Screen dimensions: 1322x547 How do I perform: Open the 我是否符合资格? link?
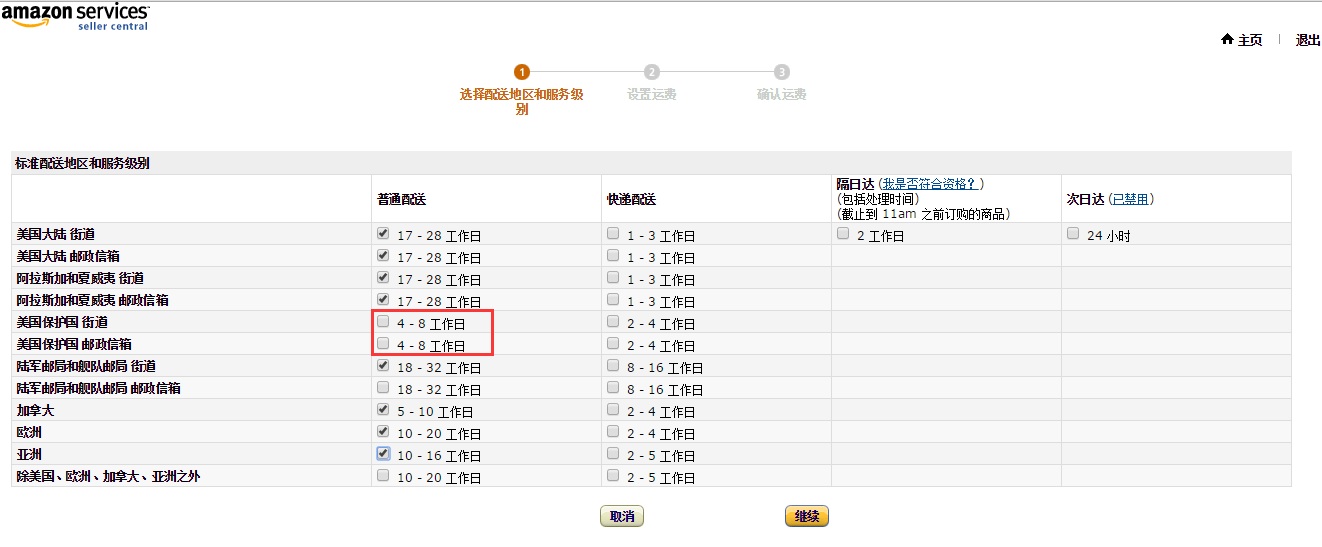click(929, 184)
